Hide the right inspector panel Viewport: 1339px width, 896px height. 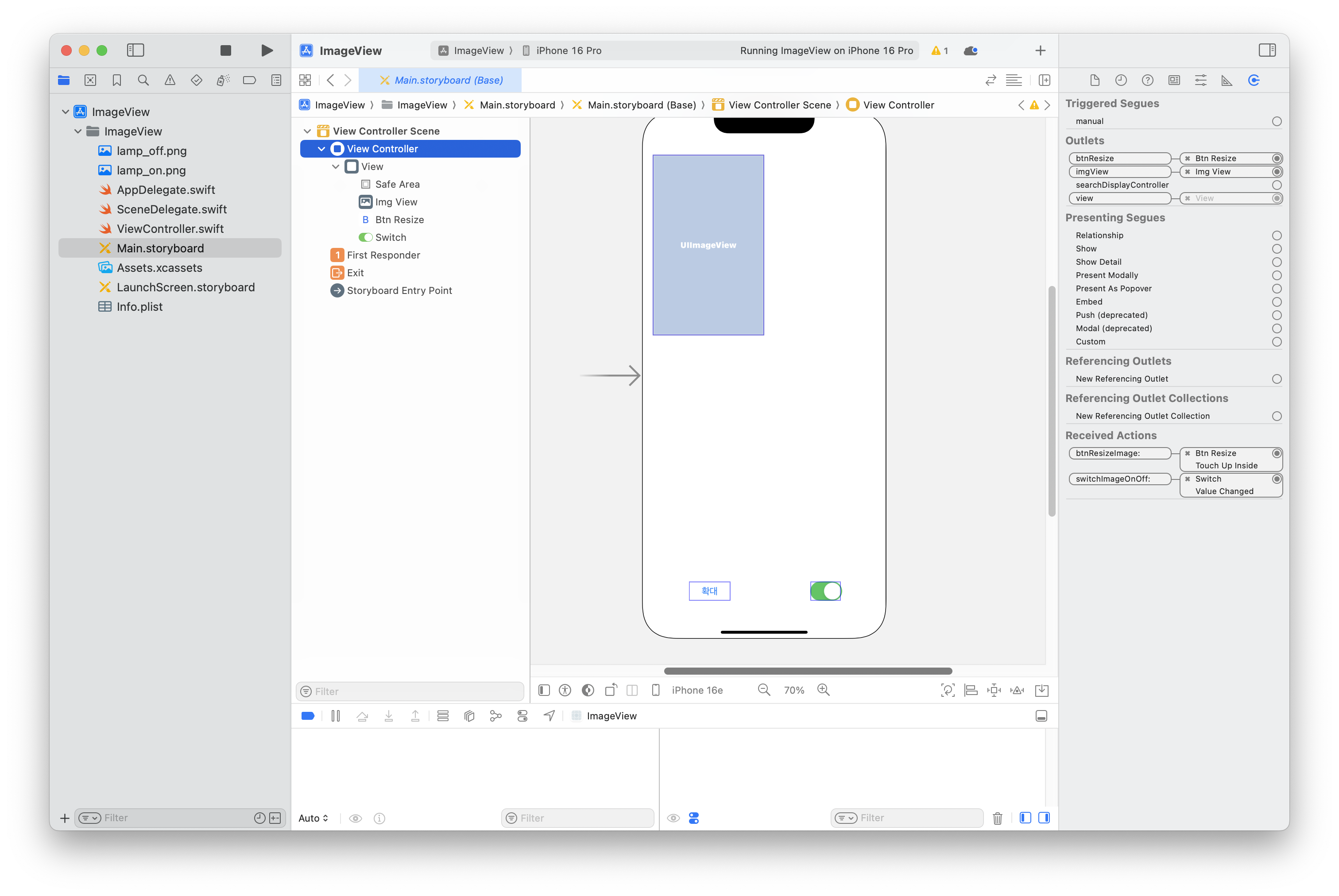coord(1266,50)
